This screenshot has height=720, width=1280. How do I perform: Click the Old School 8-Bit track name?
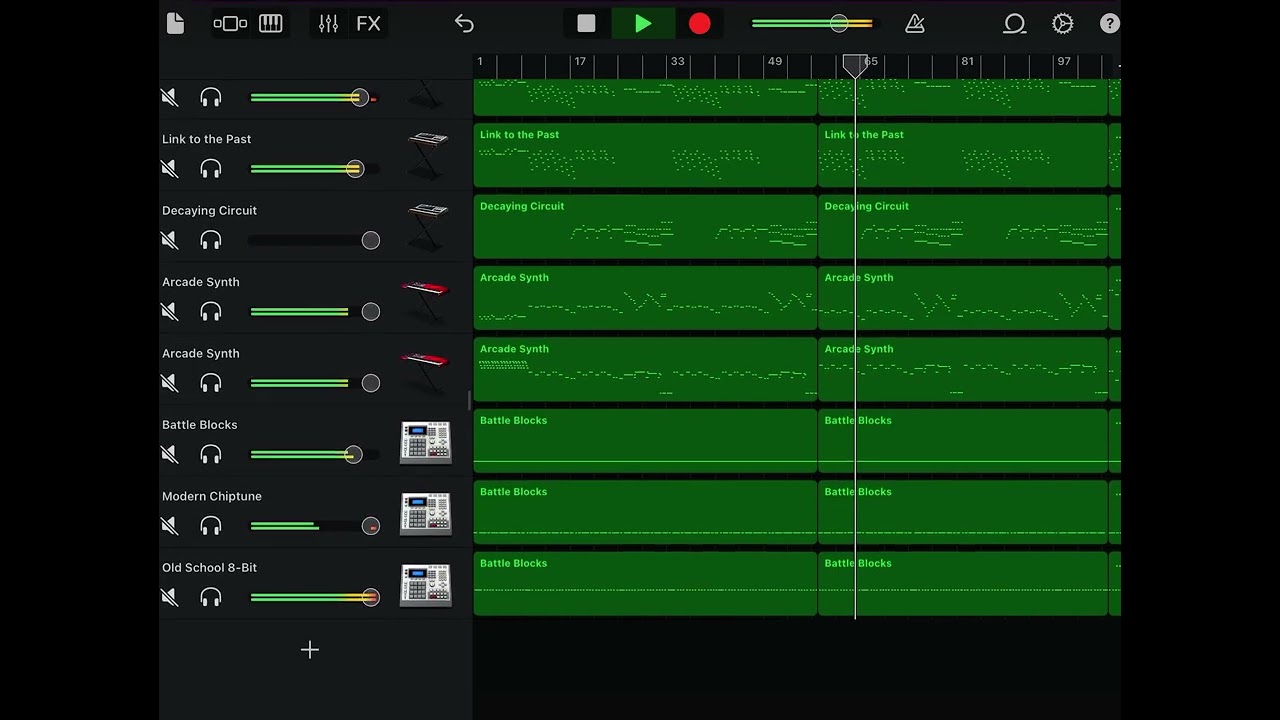pos(210,568)
